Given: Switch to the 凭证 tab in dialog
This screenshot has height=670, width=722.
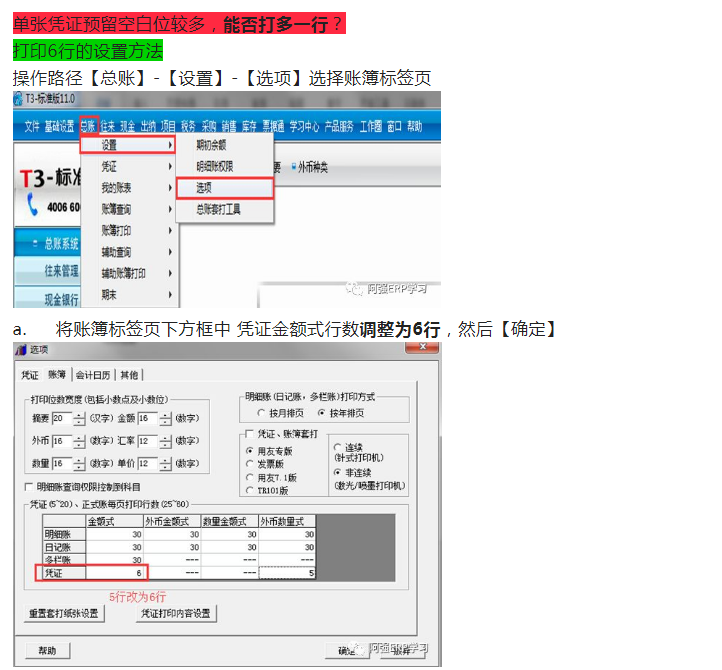Looking at the screenshot, I should (30, 375).
